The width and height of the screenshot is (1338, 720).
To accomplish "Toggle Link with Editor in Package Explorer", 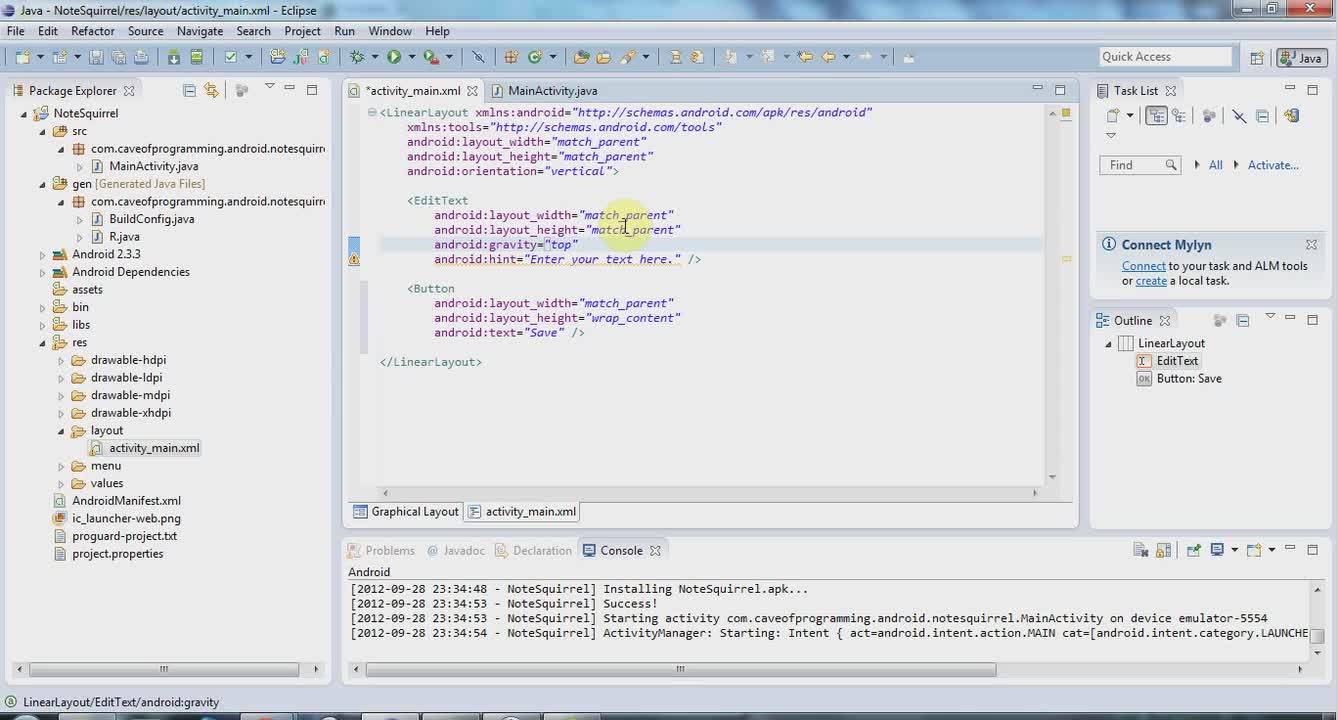I will [x=211, y=90].
